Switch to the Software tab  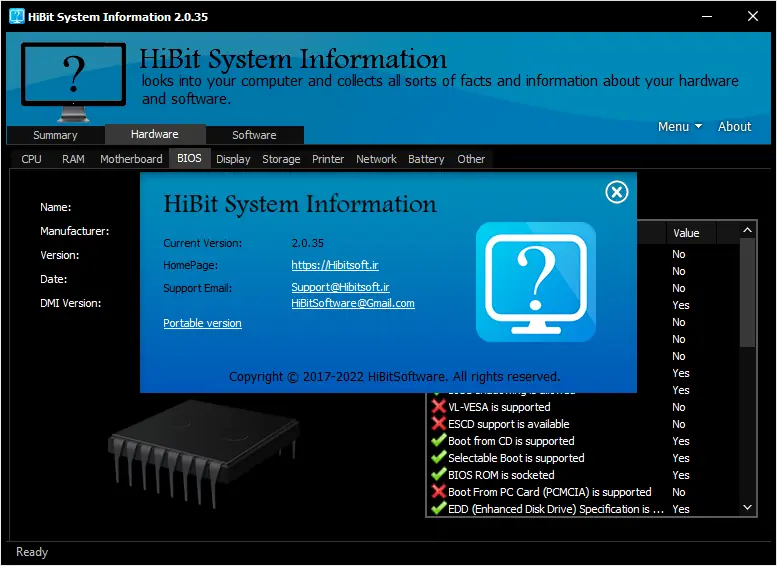point(254,135)
